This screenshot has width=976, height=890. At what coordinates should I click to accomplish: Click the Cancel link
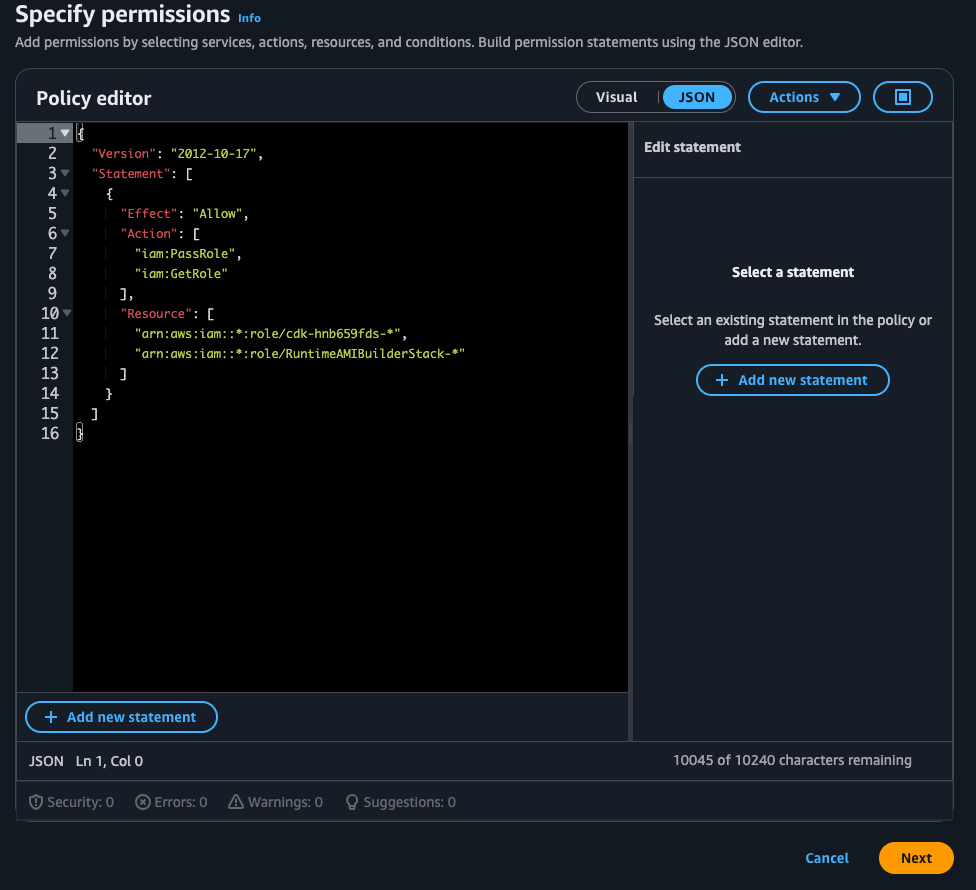click(x=827, y=858)
